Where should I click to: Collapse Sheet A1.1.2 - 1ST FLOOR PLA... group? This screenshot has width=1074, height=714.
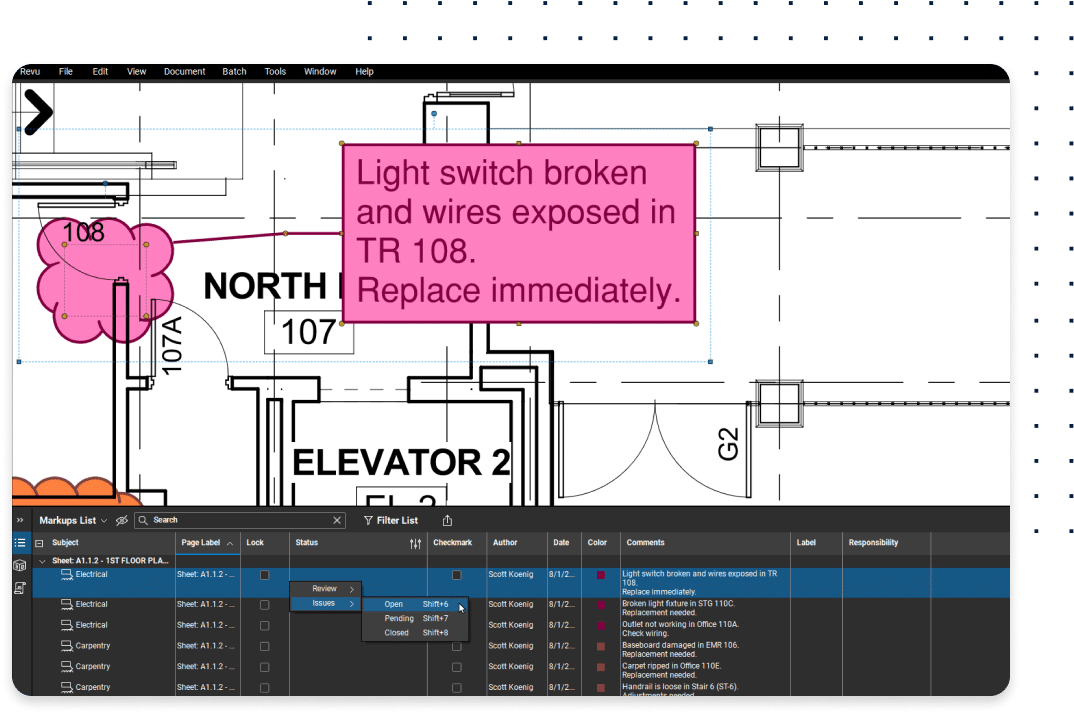click(x=42, y=561)
